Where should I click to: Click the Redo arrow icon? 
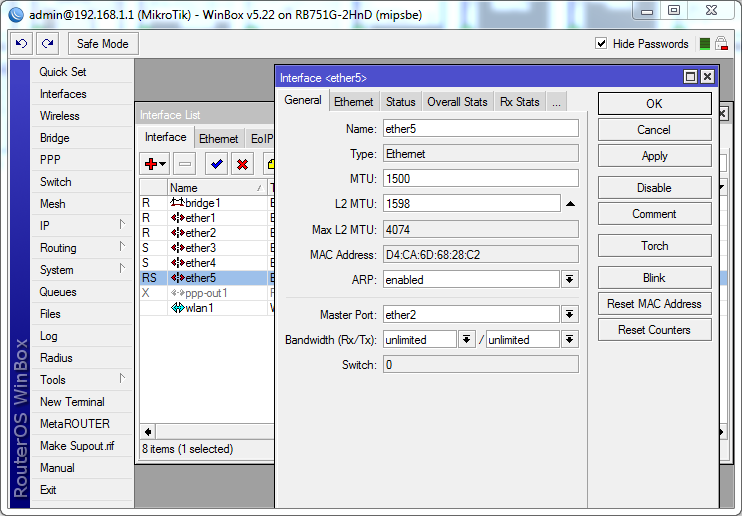[47, 44]
